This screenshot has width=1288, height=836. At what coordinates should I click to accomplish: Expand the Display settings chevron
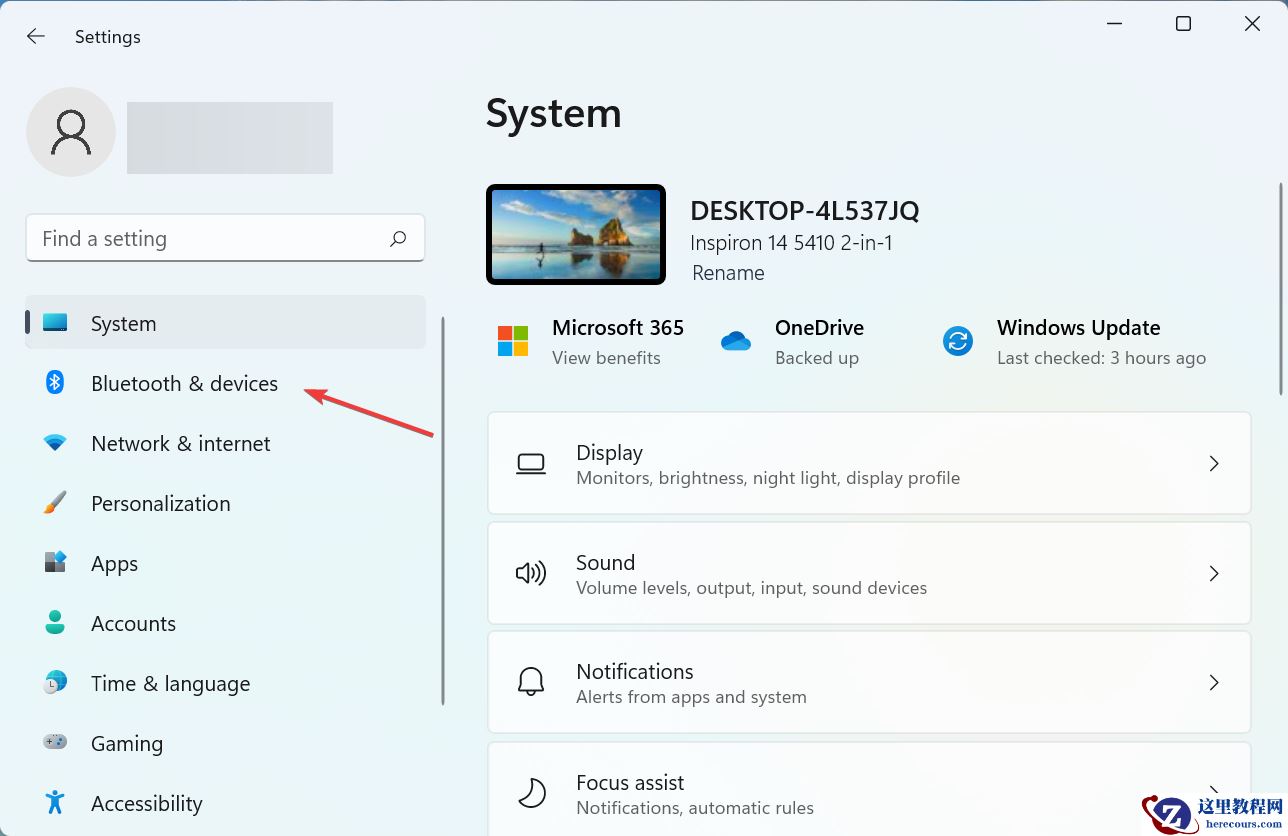pos(1213,463)
